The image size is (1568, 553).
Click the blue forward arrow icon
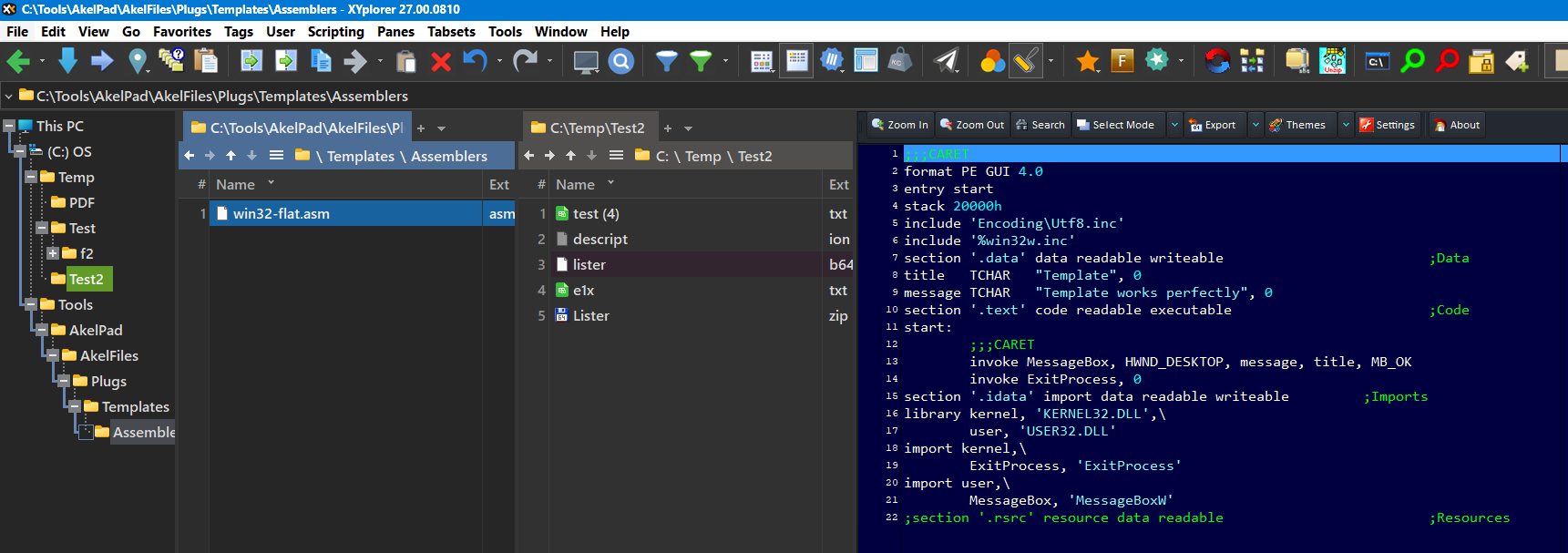click(102, 61)
